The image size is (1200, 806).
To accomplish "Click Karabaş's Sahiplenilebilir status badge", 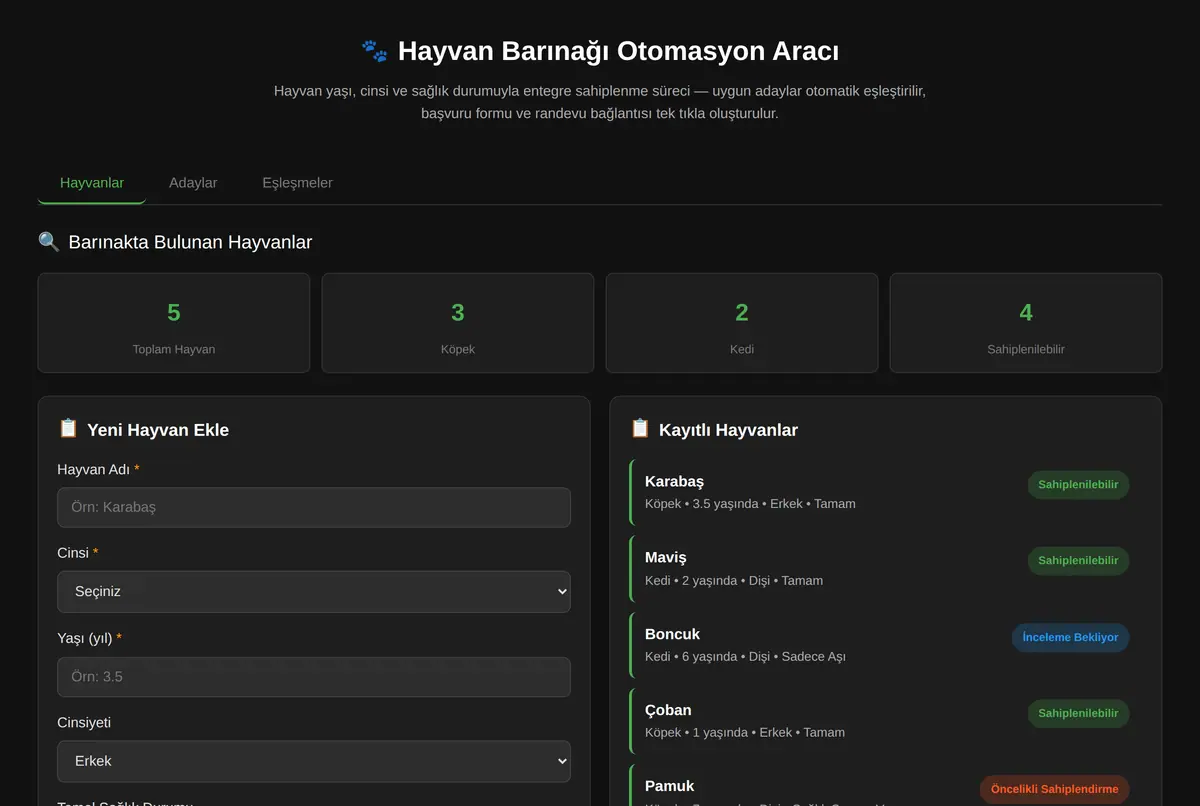I will point(1078,485).
